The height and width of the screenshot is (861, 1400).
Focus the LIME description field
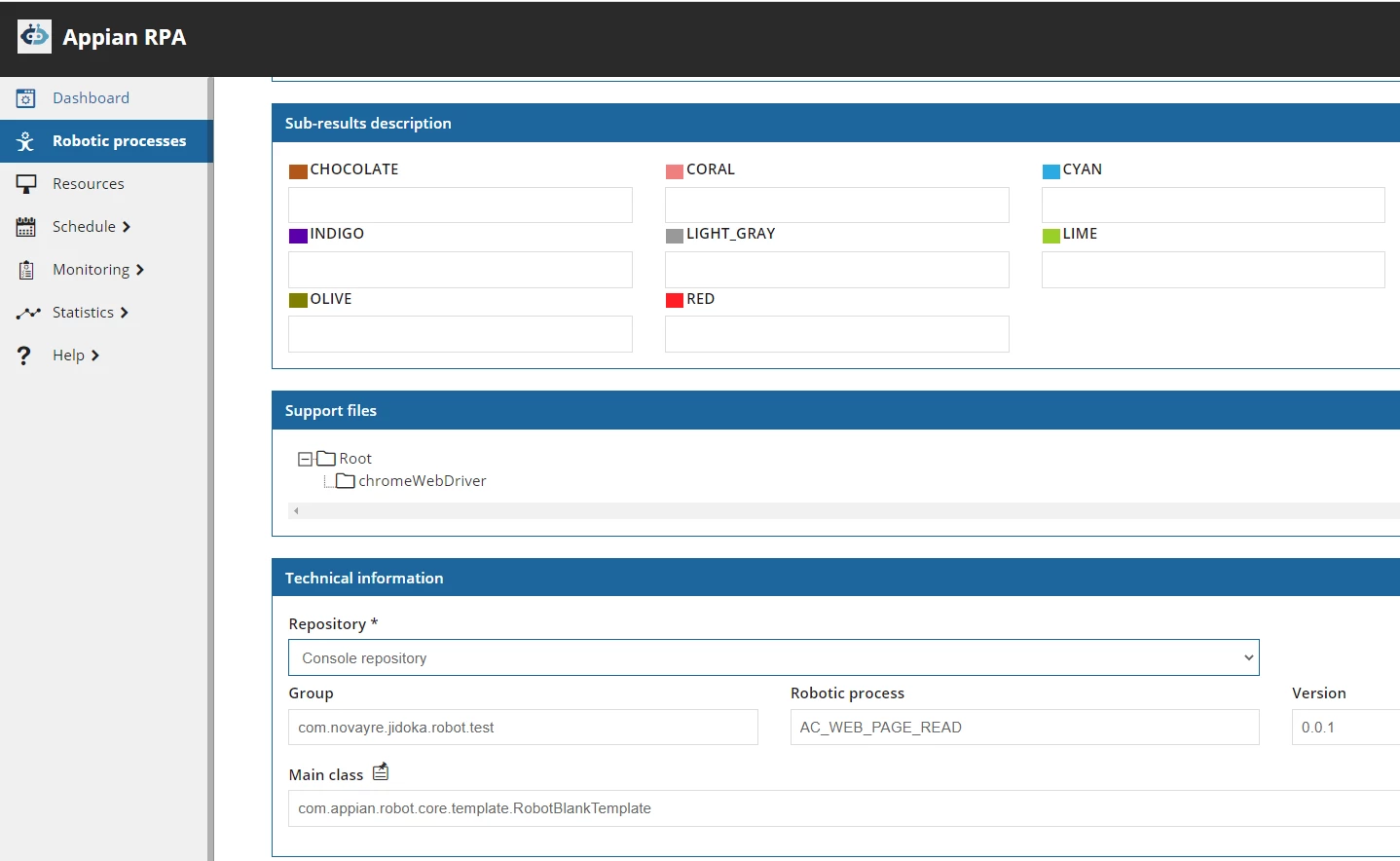coord(1213,270)
